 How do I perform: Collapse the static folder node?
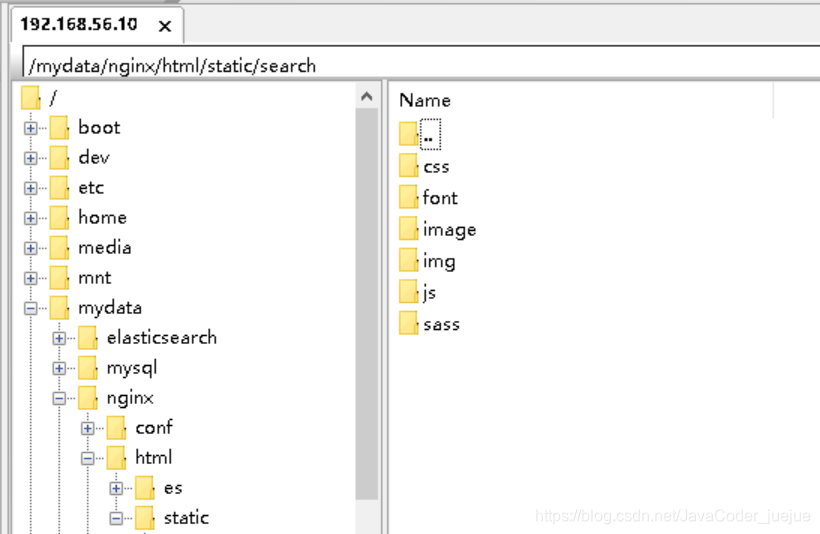[116, 518]
